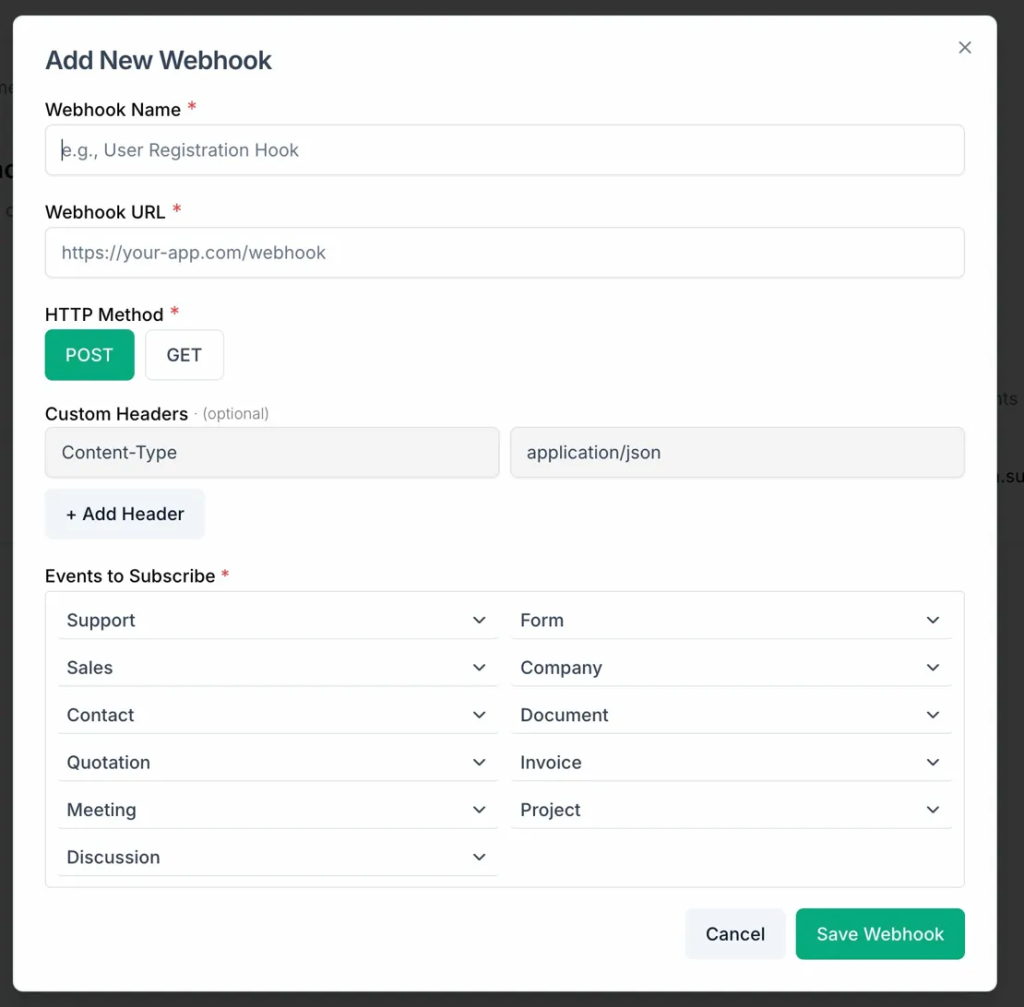Expand the Document events chevron arrow
This screenshot has height=1007, width=1024.
[x=932, y=715]
